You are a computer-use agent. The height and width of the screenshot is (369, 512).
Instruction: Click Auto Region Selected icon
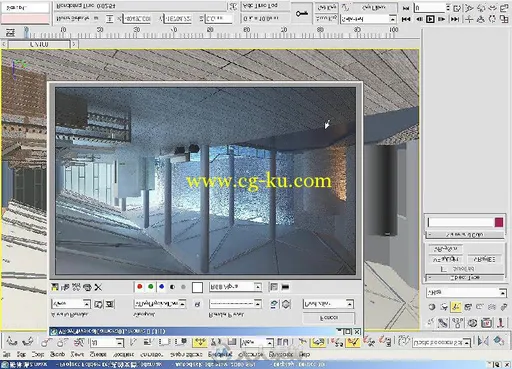tap(110, 304)
